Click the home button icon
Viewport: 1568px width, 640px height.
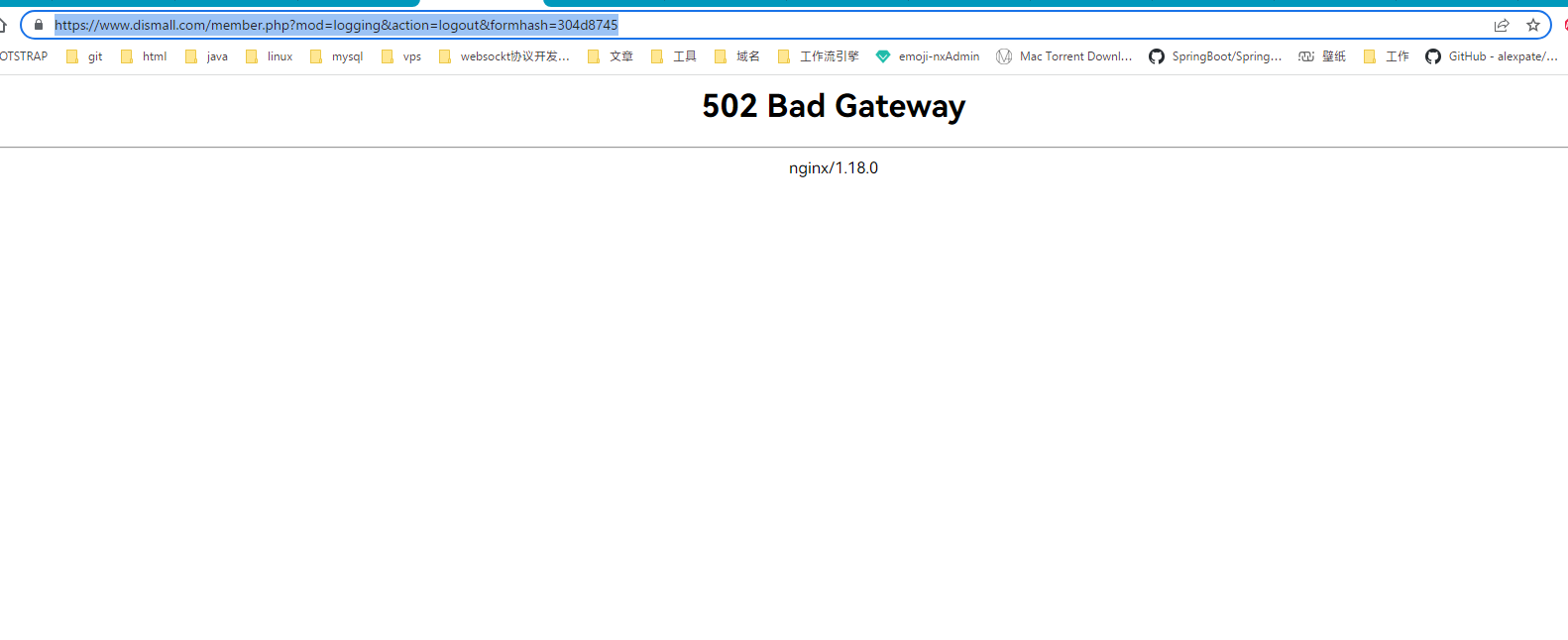tap(3, 25)
